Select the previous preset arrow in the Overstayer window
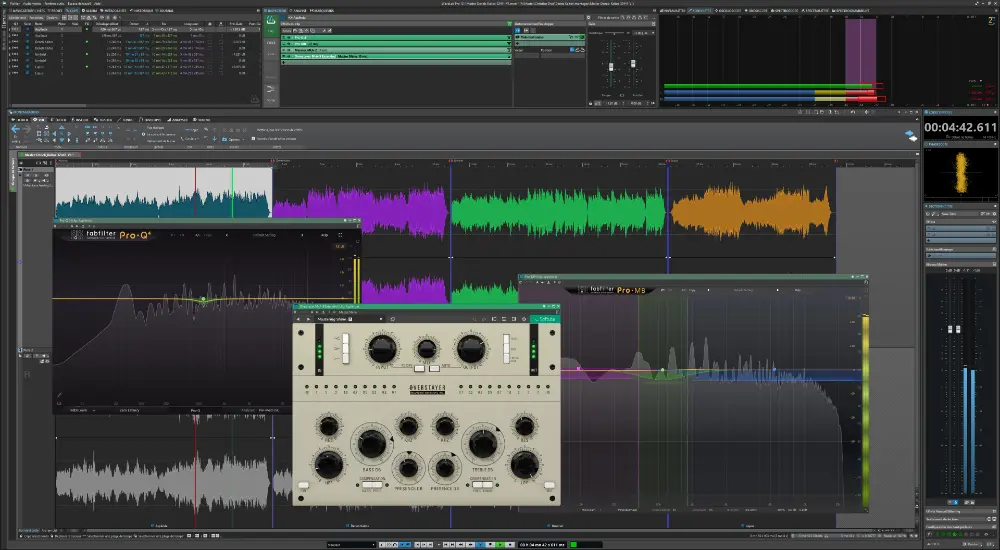1000x550 pixels. (298, 319)
